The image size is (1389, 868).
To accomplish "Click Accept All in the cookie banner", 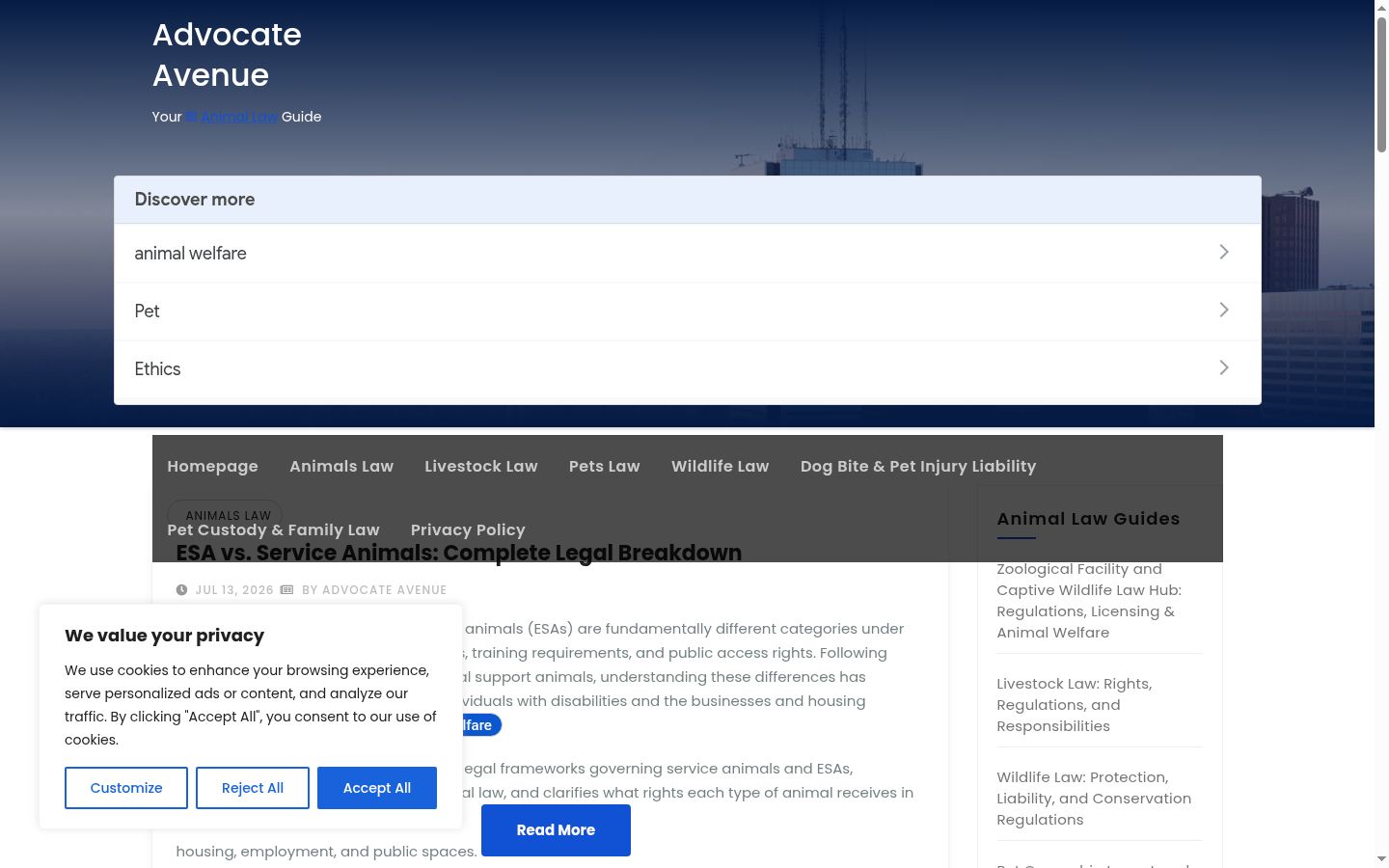I will 377,788.
